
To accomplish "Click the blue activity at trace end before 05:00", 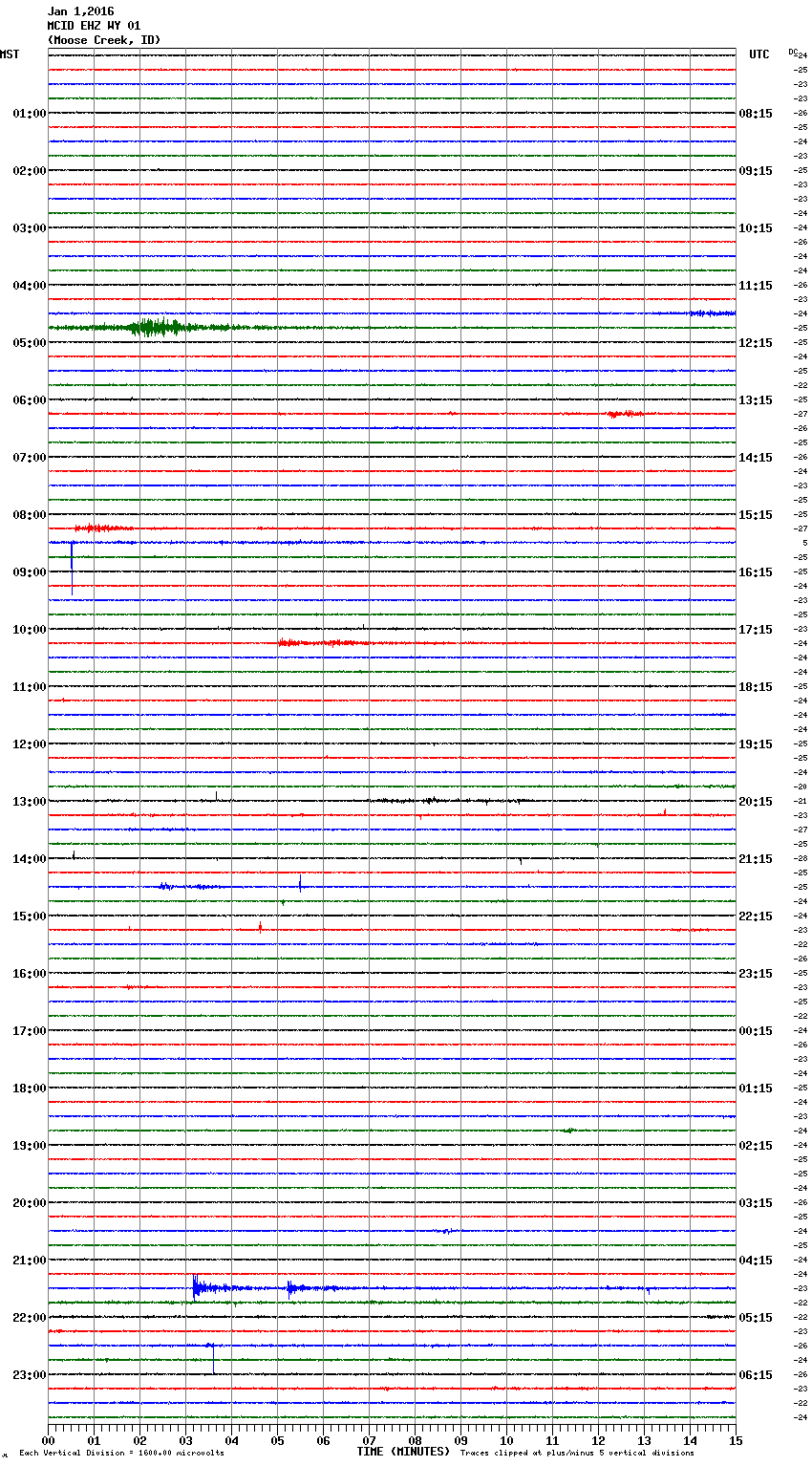I will click(x=712, y=313).
